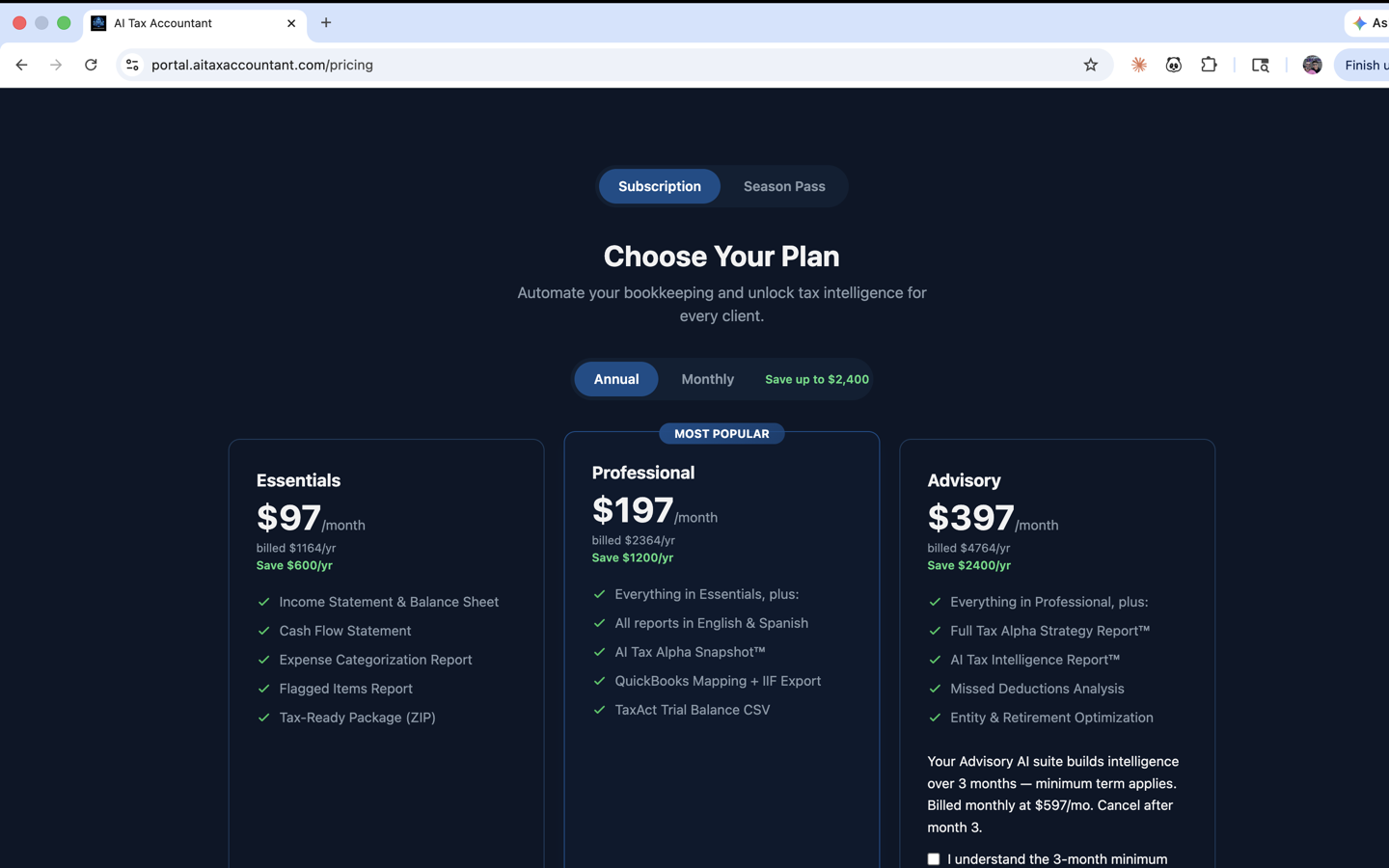1389x868 pixels.
Task: Click 'Tax-Ready Package (ZIP)' feature
Action: (x=358, y=718)
